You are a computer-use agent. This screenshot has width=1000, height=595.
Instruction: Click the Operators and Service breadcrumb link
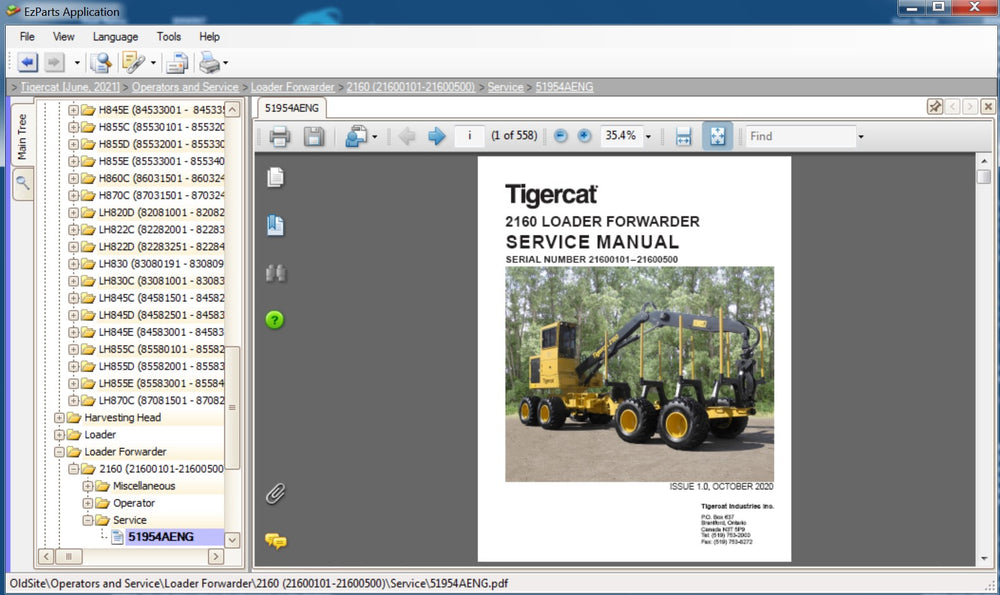pos(185,88)
